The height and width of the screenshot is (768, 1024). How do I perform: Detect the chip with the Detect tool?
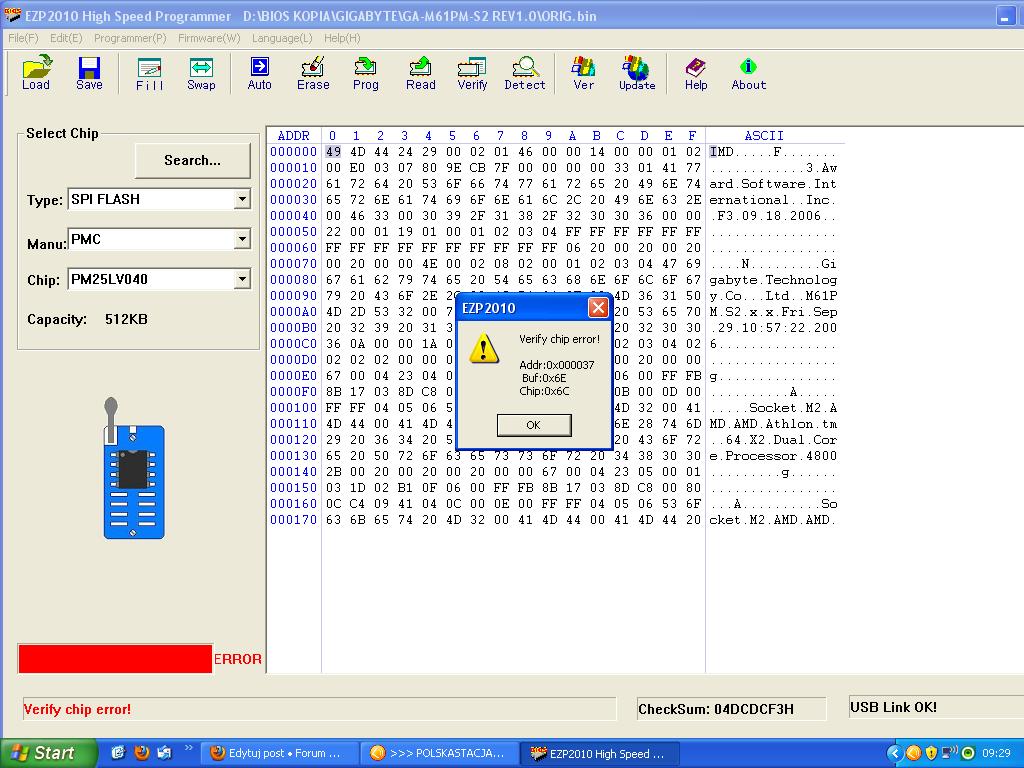click(x=524, y=72)
